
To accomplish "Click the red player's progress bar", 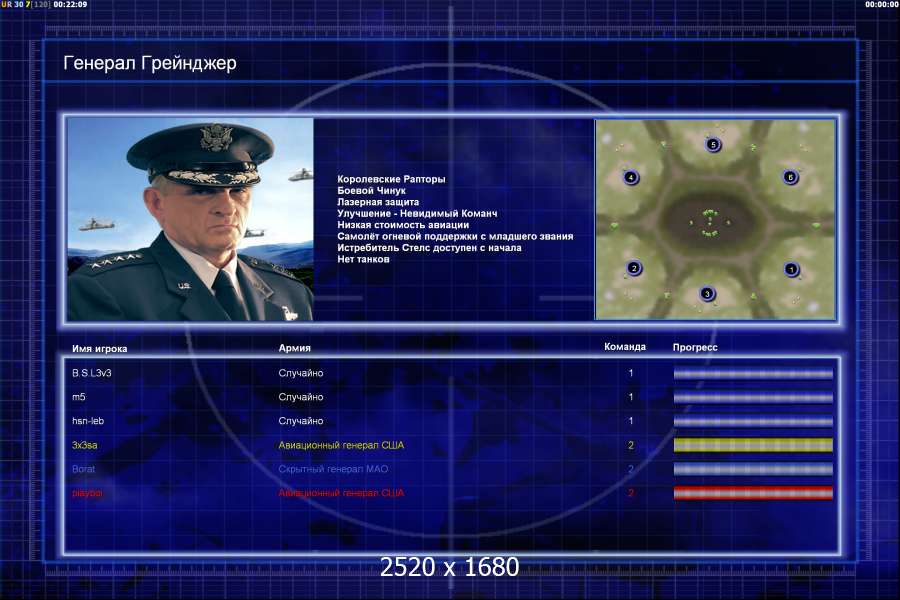I will tap(753, 493).
